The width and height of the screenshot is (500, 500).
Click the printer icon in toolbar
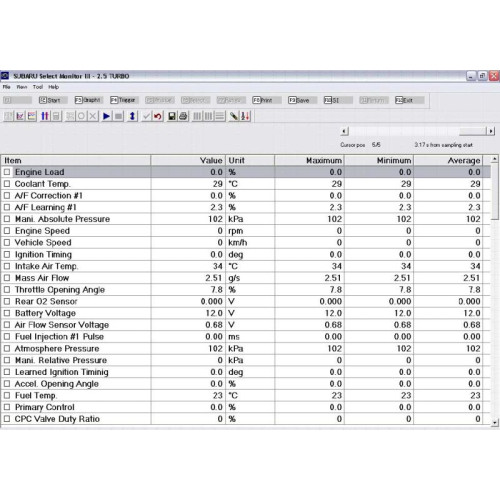click(183, 116)
